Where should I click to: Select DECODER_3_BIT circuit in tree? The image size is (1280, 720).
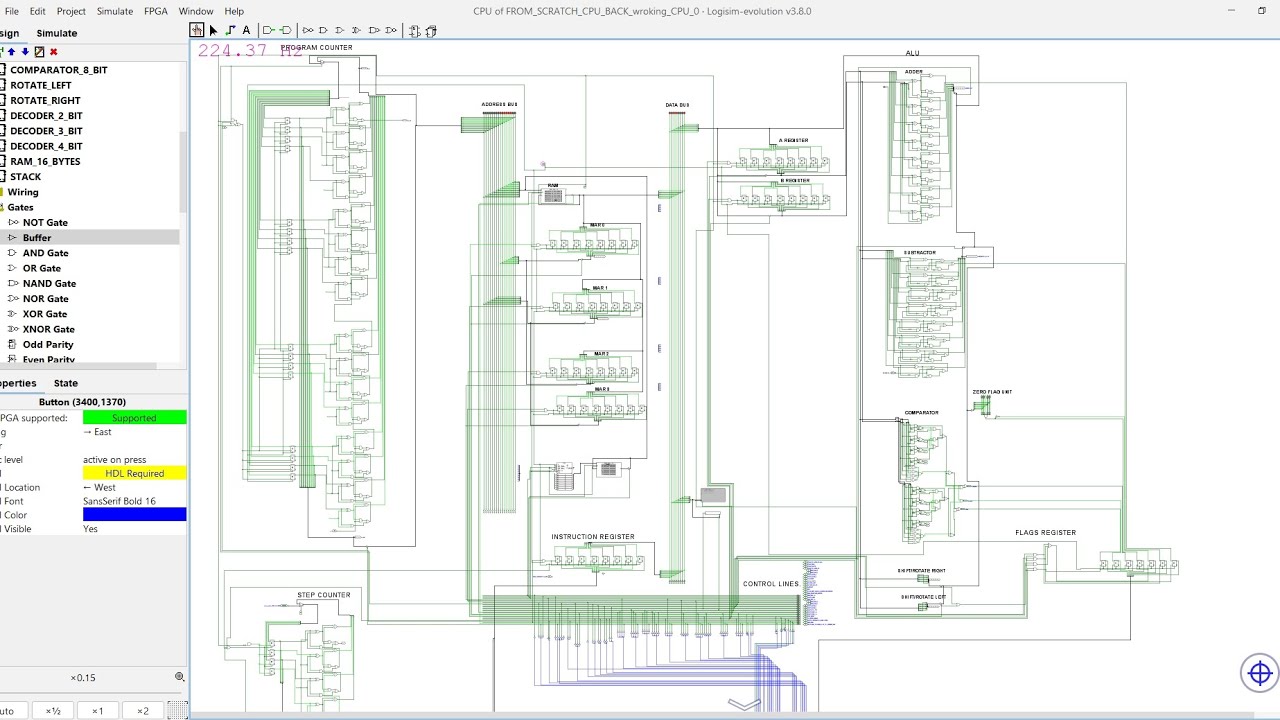pyautogui.click(x=46, y=131)
